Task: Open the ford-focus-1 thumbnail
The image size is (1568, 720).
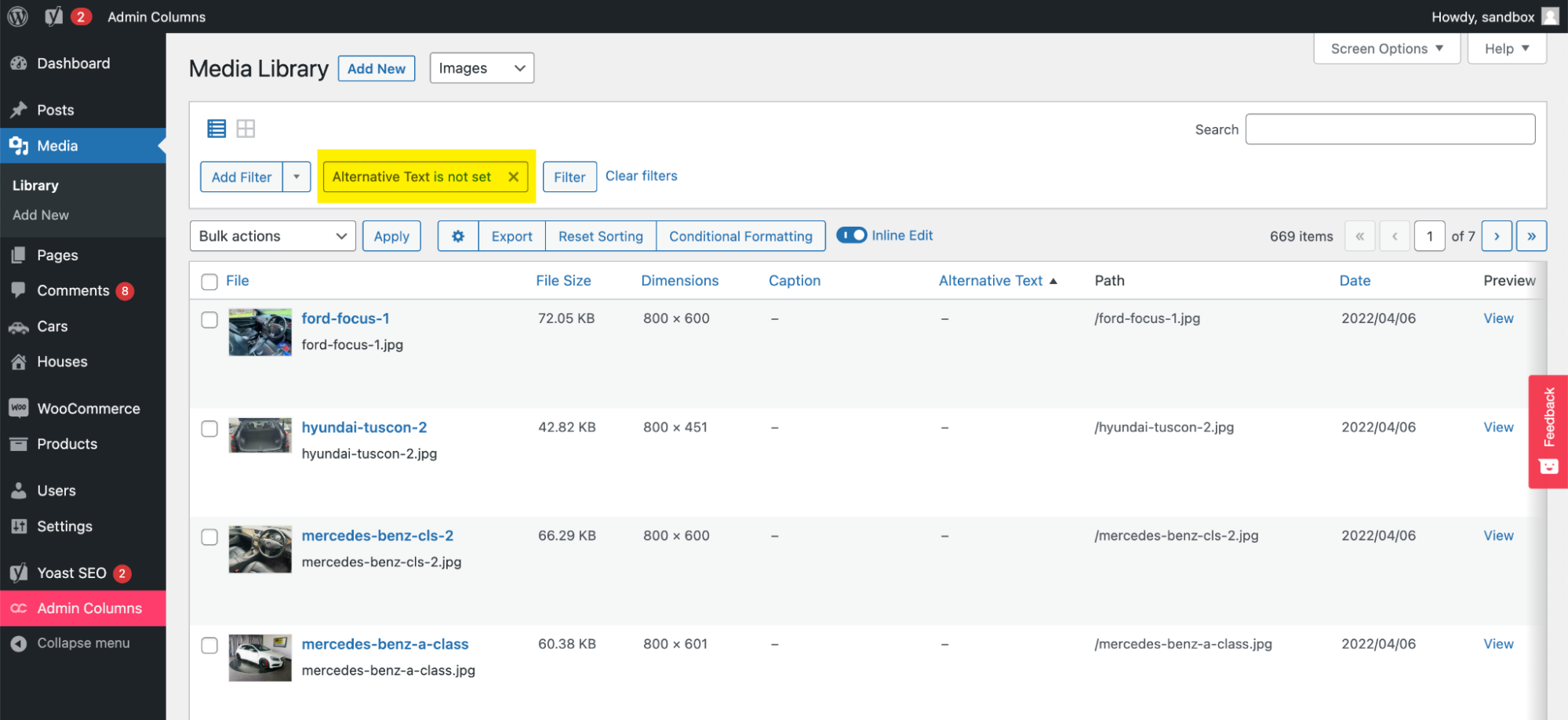Action: tap(260, 333)
